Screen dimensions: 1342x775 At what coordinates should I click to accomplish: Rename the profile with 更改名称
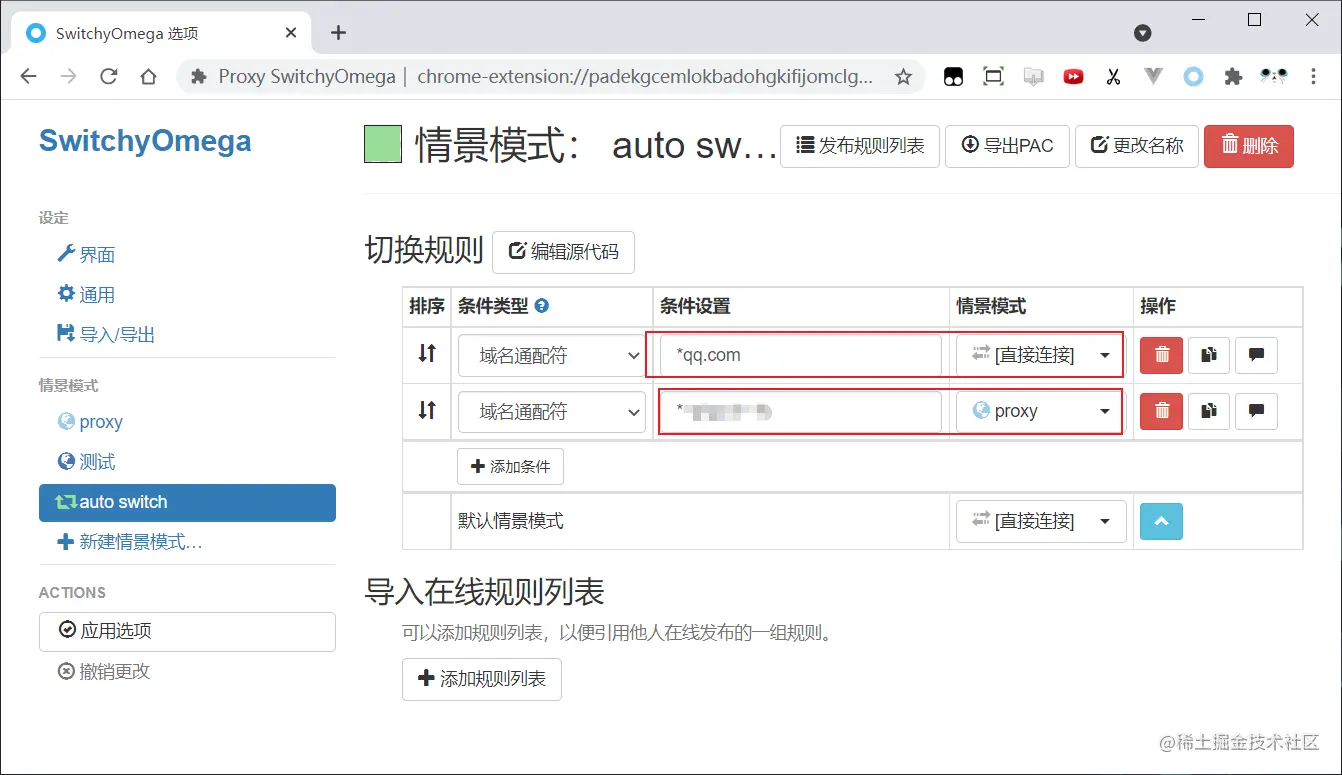point(1137,146)
